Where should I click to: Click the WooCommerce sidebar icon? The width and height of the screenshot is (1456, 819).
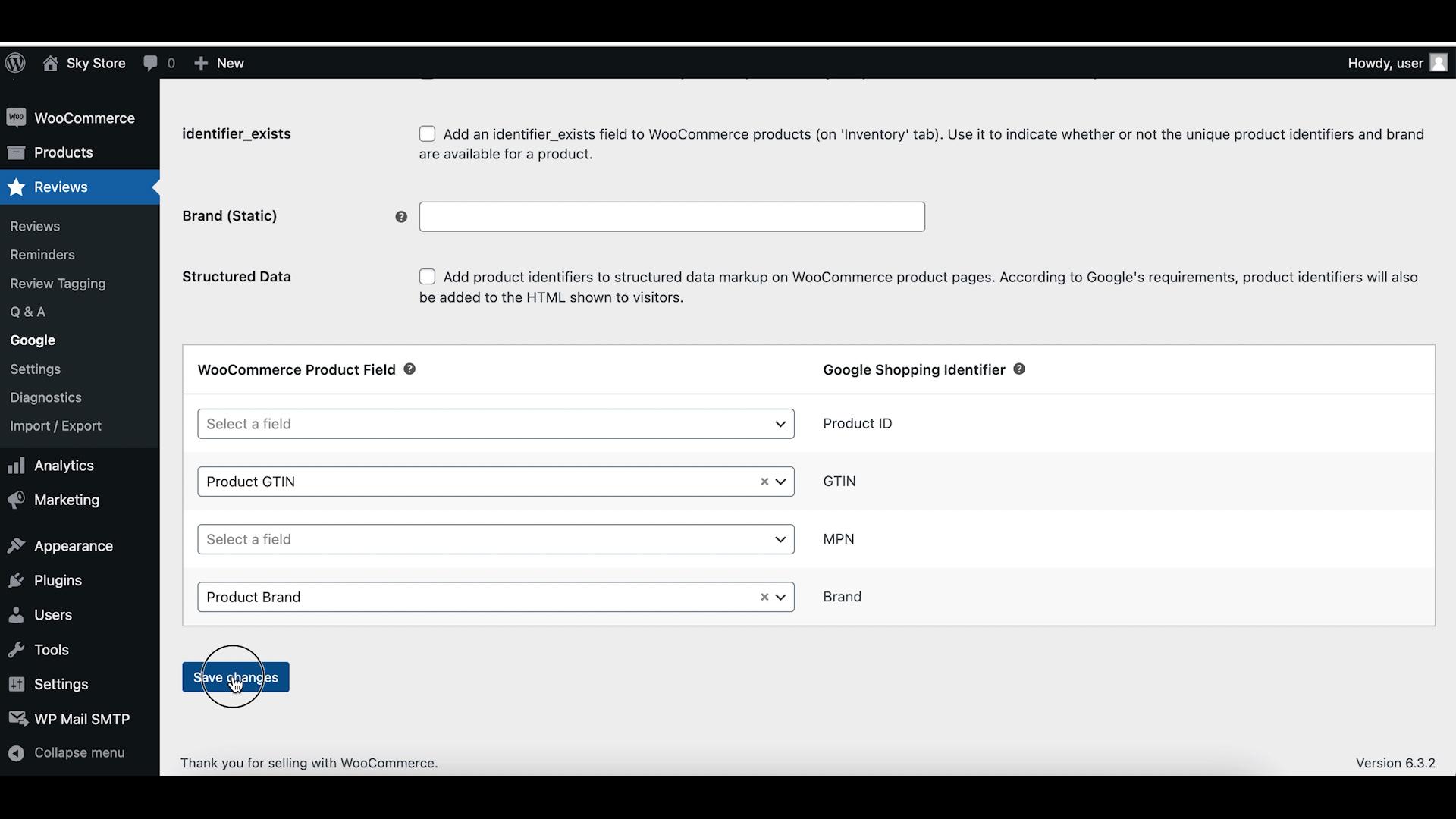pyautogui.click(x=16, y=118)
